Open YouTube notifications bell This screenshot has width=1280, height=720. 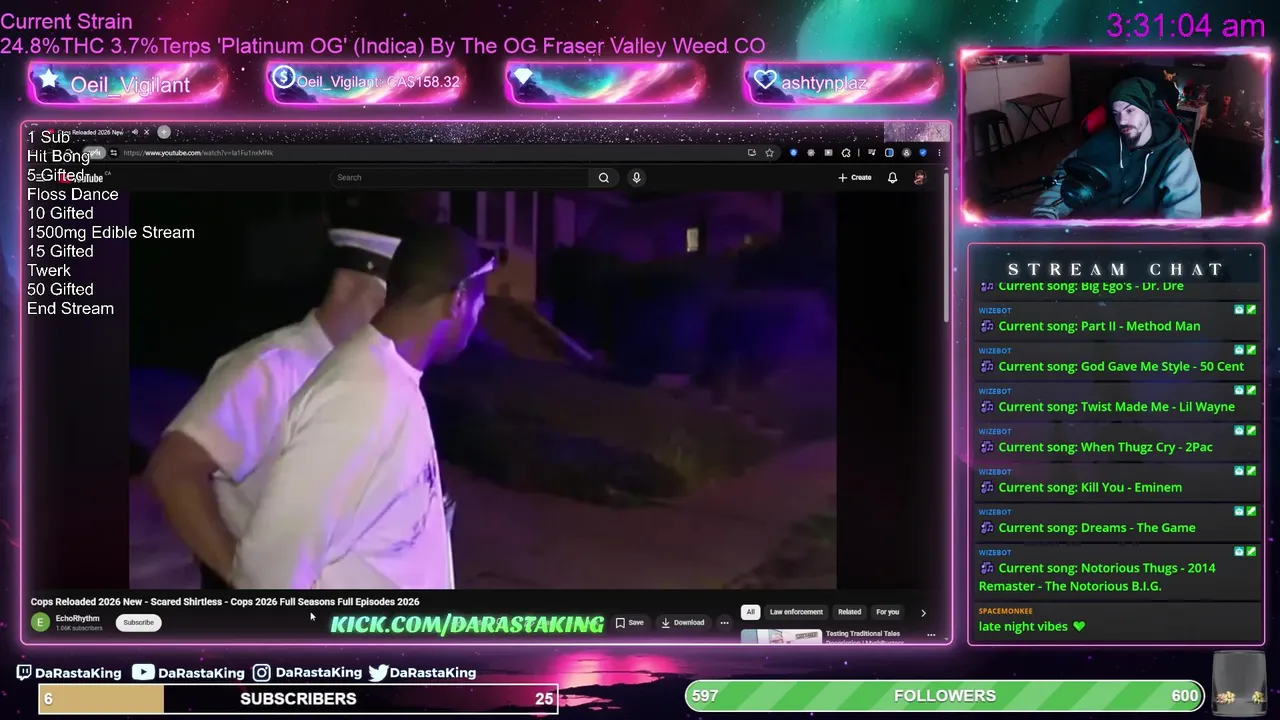(892, 178)
